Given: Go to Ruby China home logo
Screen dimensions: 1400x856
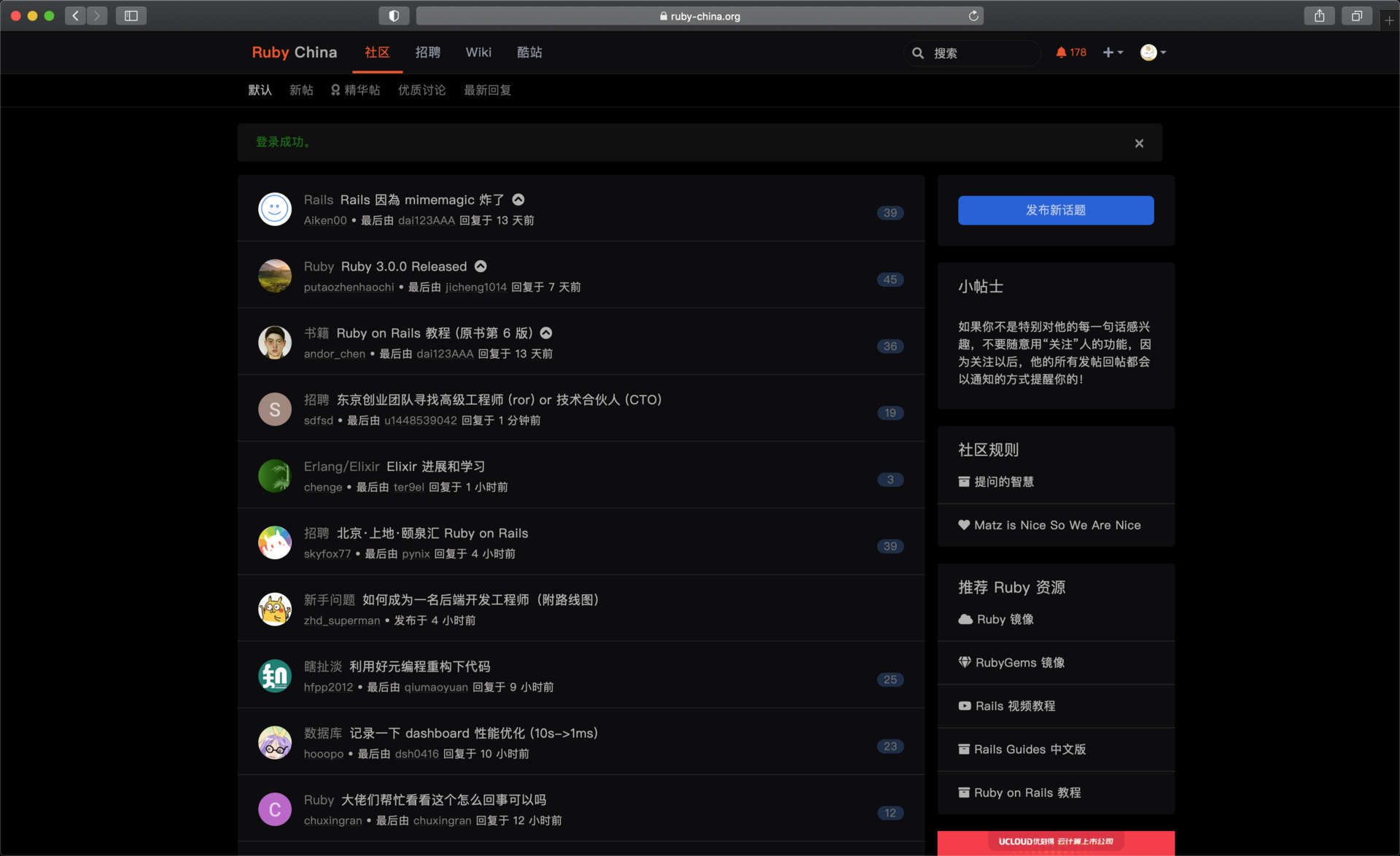Looking at the screenshot, I should pyautogui.click(x=295, y=52).
